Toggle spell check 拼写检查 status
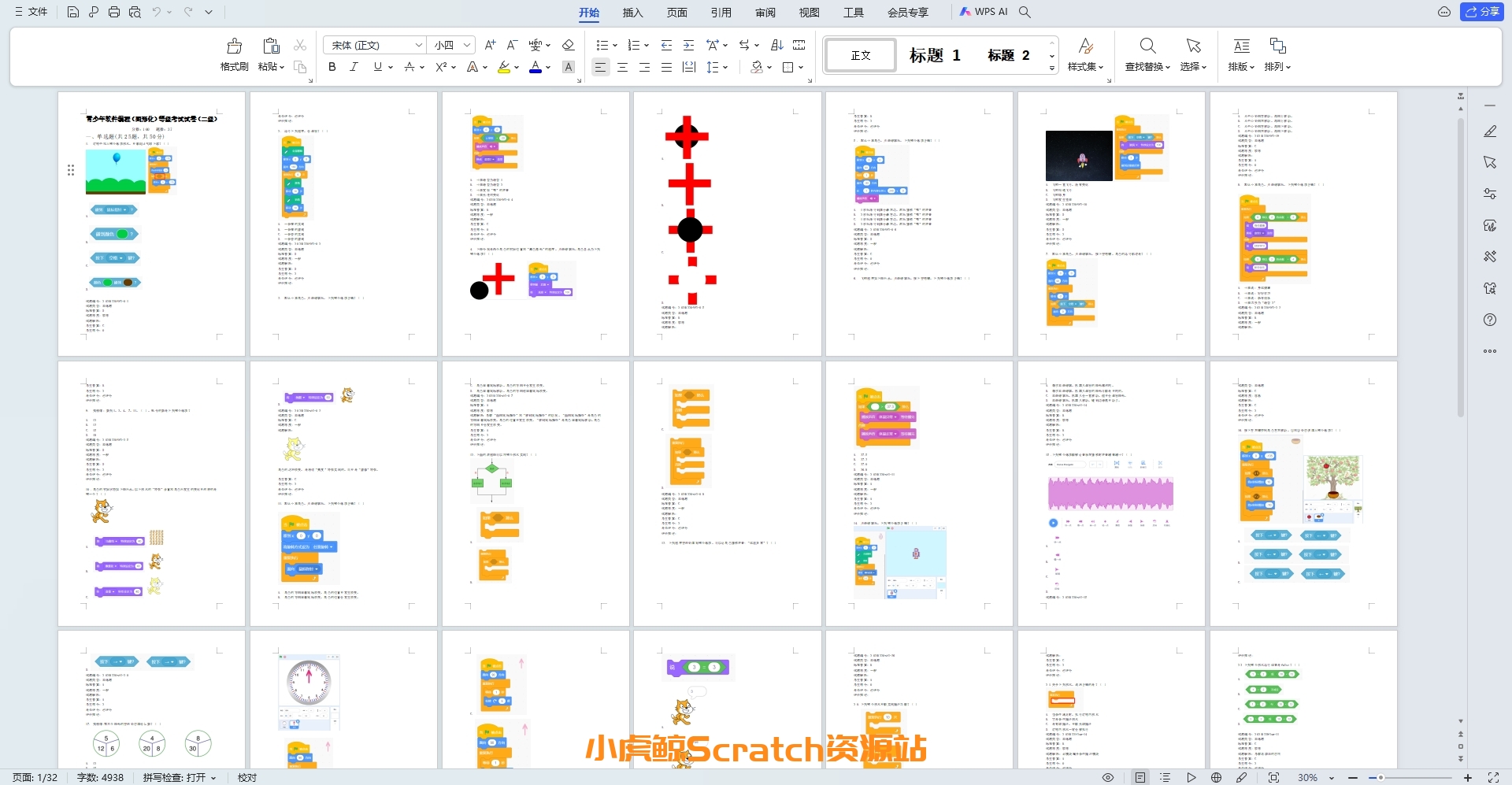Screen dimensions: 1512x785 tap(179, 777)
